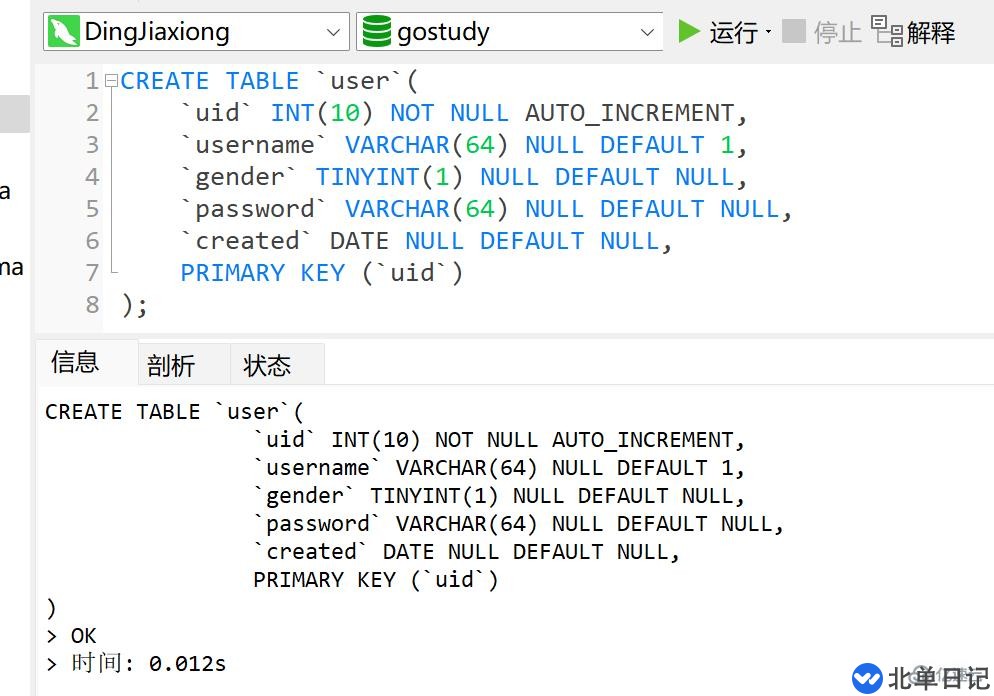Click the green gostudy database icon
This screenshot has width=994, height=696.
pyautogui.click(x=376, y=32)
